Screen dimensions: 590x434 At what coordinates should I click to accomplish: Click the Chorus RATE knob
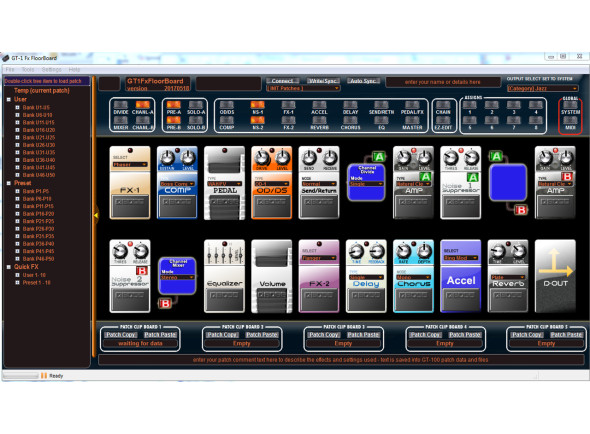[x=403, y=251]
